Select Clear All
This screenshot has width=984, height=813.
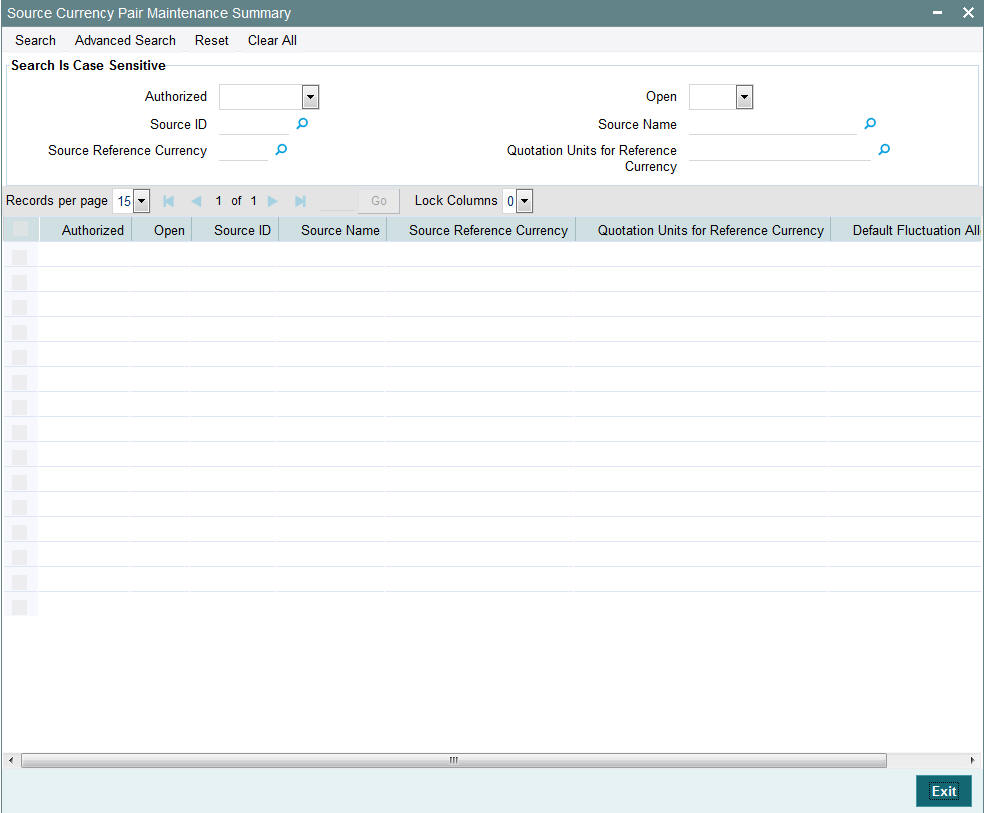(x=272, y=40)
